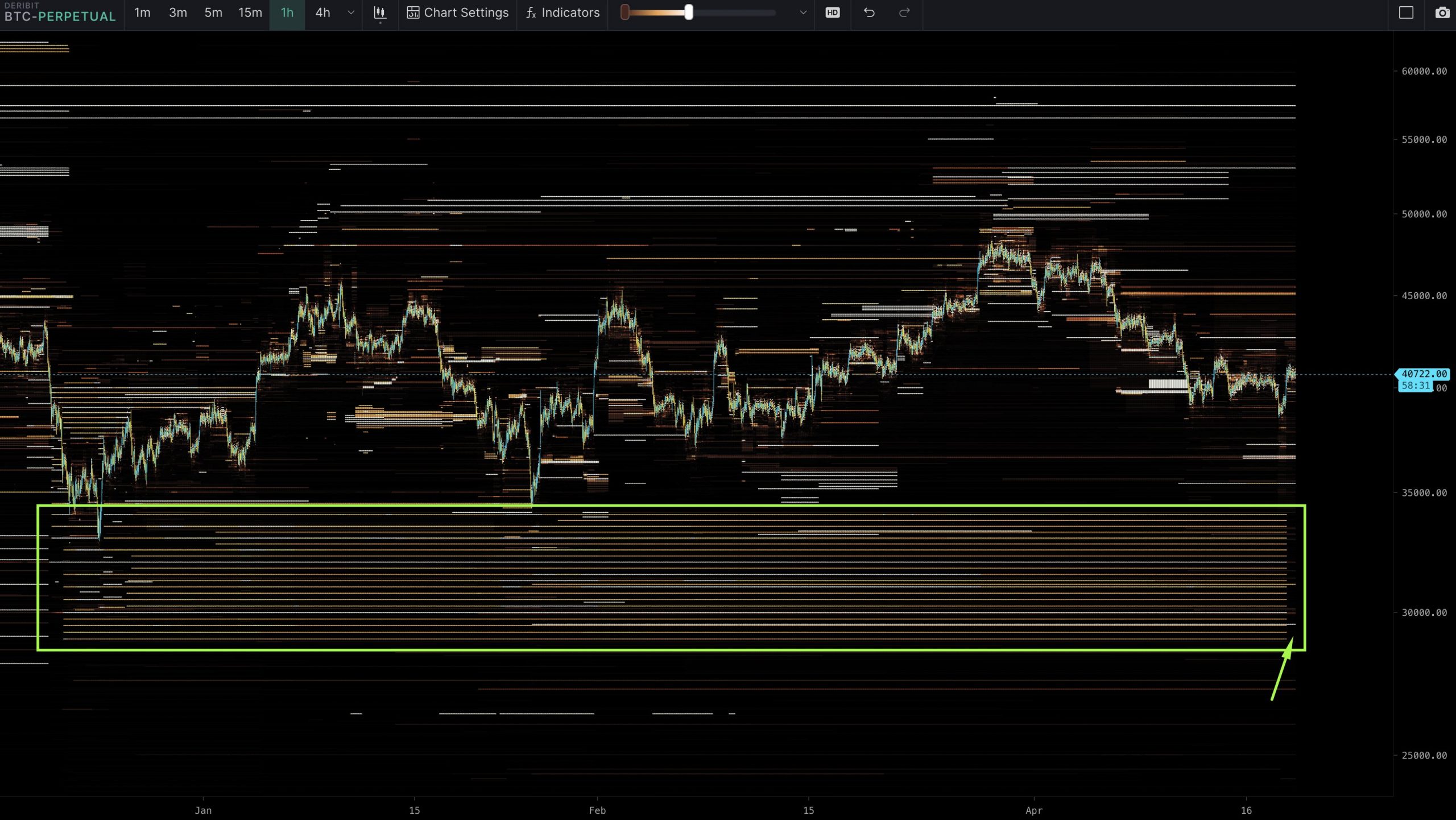The image size is (1456, 820).
Task: Open Chart Settings
Action: click(458, 13)
